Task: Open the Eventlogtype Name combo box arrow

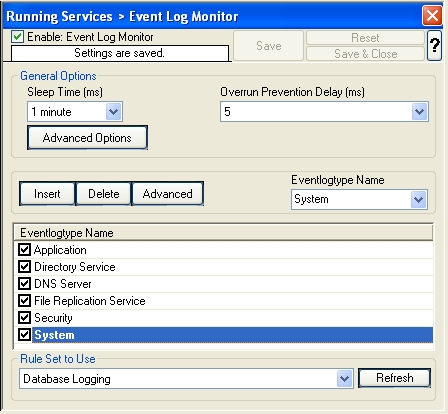Action: (419, 200)
